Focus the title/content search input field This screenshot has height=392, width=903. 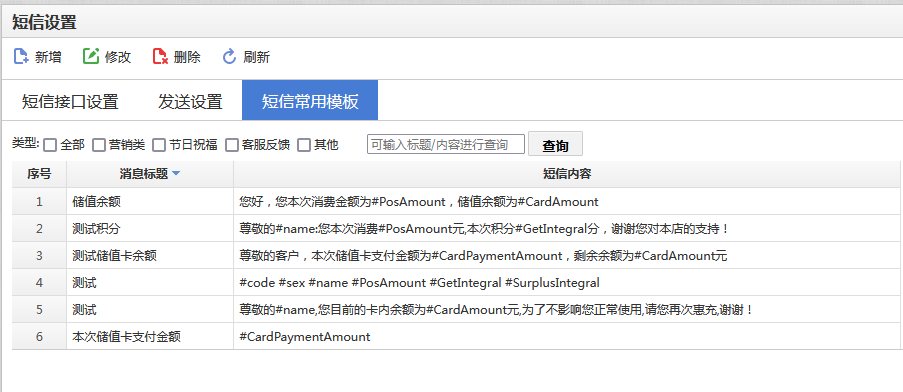coord(446,144)
